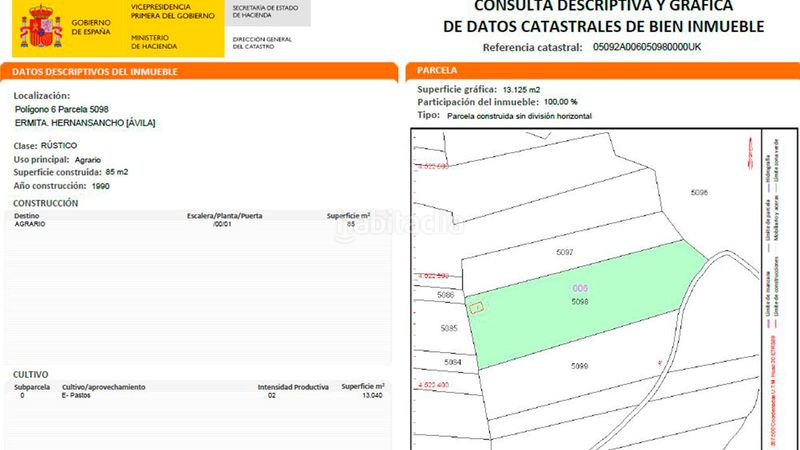The width and height of the screenshot is (800, 450).
Task: Click construction year '1990'
Action: pos(101,186)
